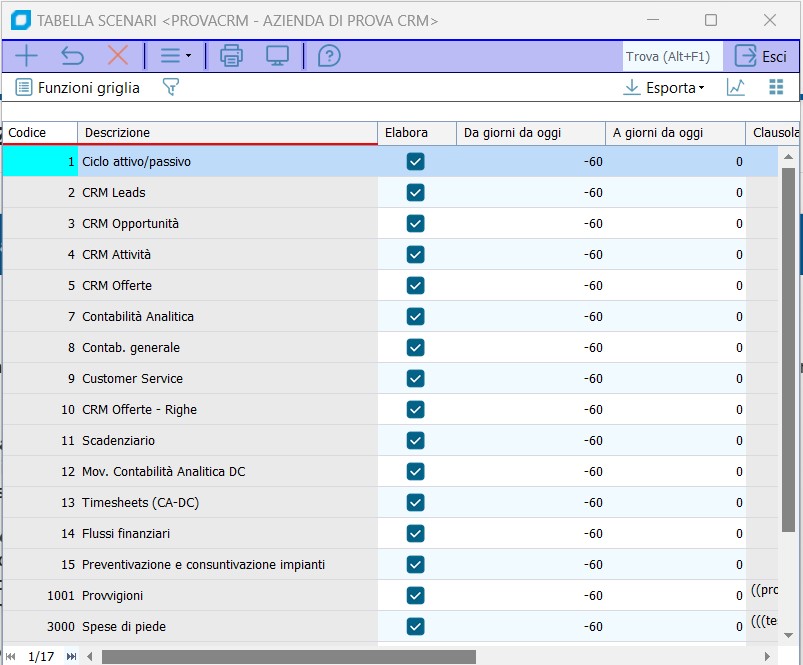The width and height of the screenshot is (803, 665).
Task: Click the monitor preview icon
Action: point(277,56)
